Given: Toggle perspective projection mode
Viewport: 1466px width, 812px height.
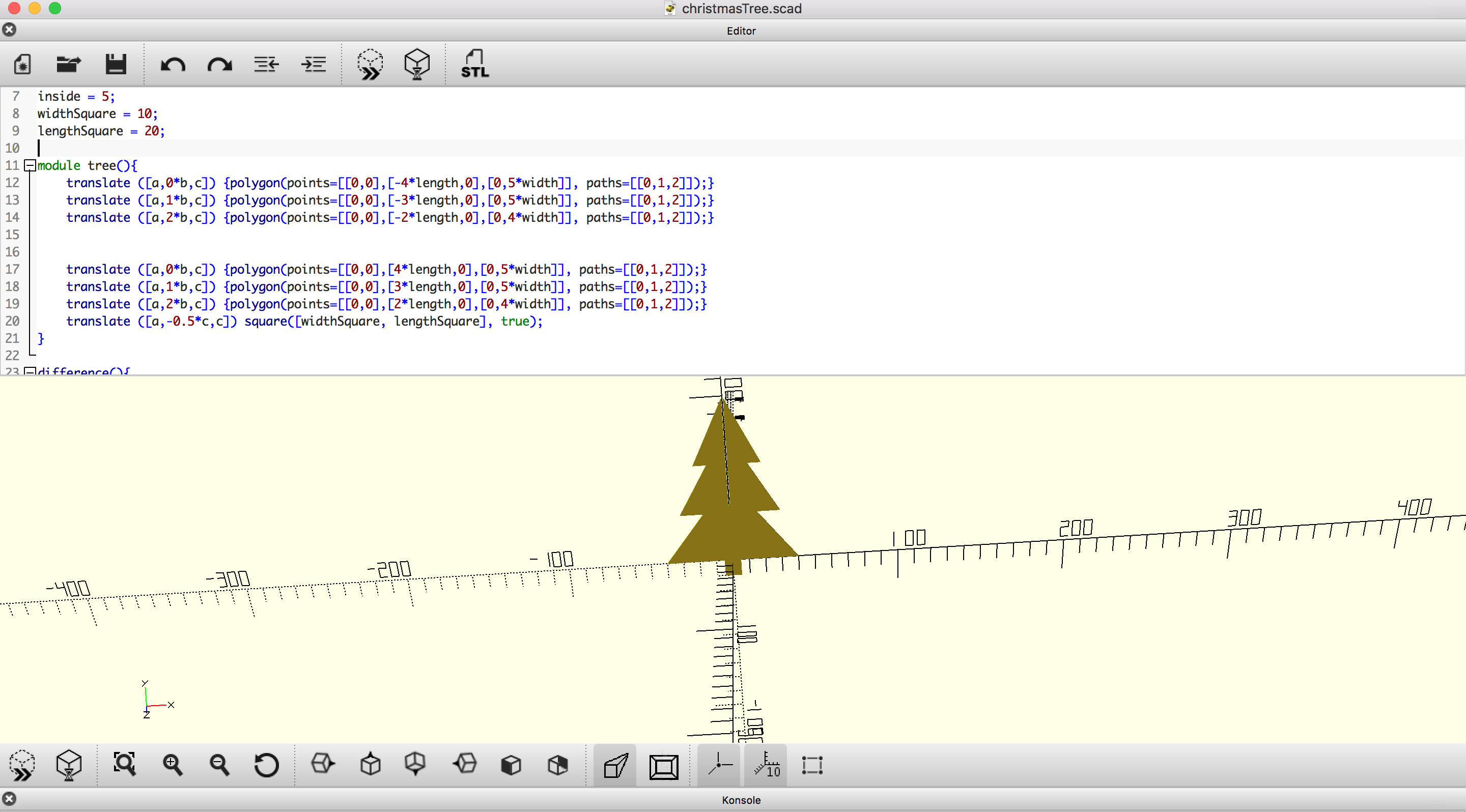Looking at the screenshot, I should (615, 765).
